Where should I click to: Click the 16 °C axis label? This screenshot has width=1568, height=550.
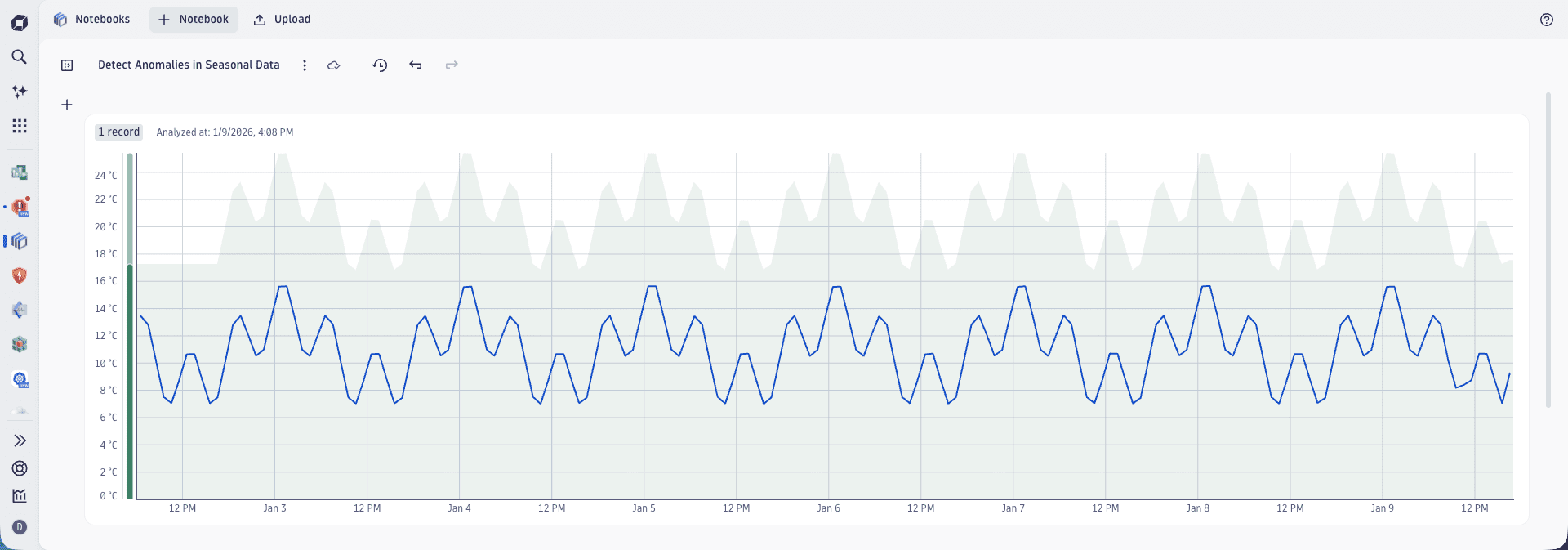[106, 281]
